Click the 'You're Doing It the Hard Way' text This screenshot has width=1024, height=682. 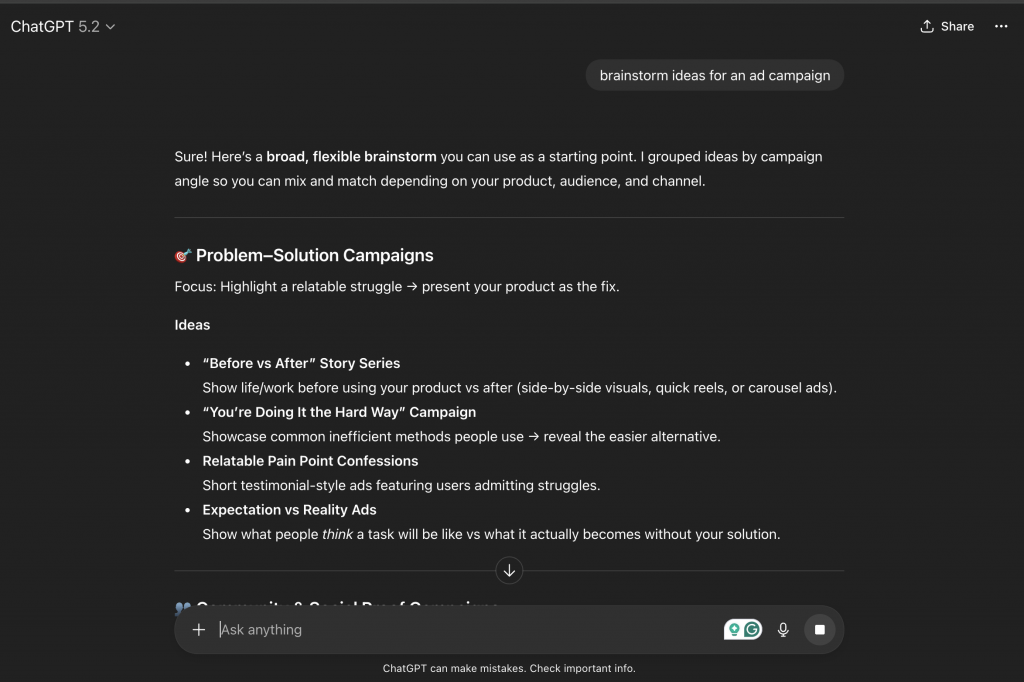tap(338, 412)
